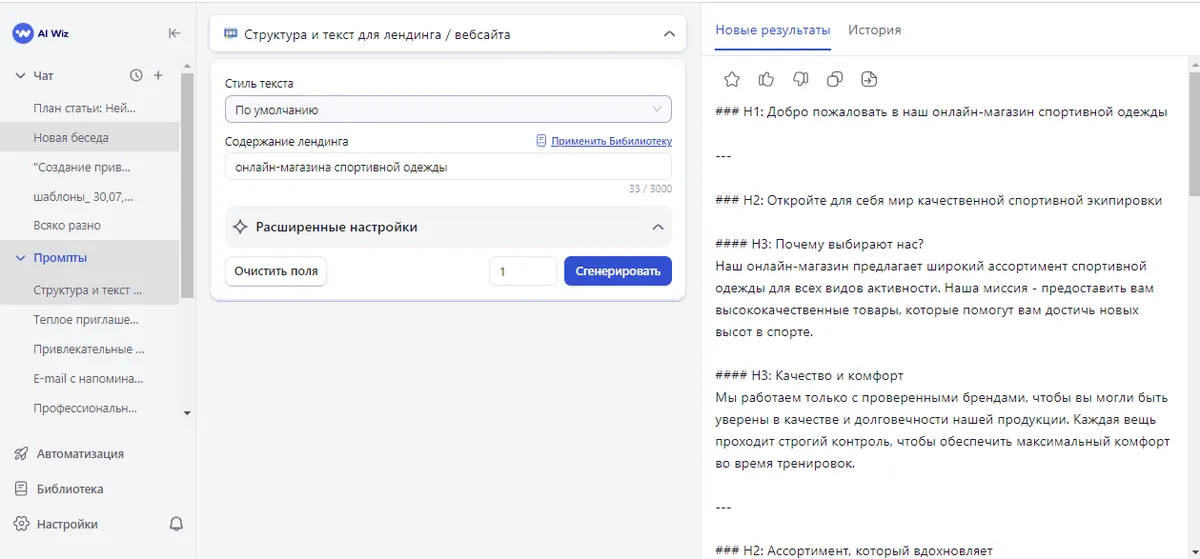Click the Стиль текста label
1200x559 pixels.
259,84
